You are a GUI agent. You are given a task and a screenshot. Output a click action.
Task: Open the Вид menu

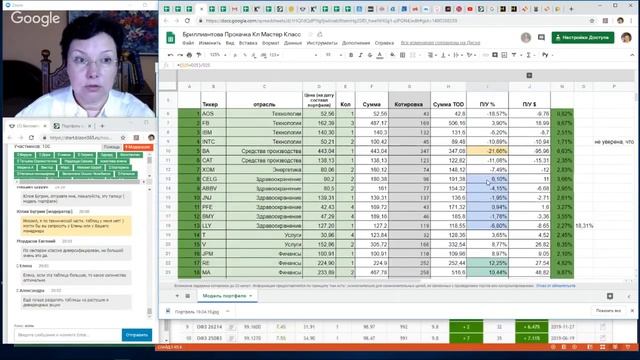230,43
